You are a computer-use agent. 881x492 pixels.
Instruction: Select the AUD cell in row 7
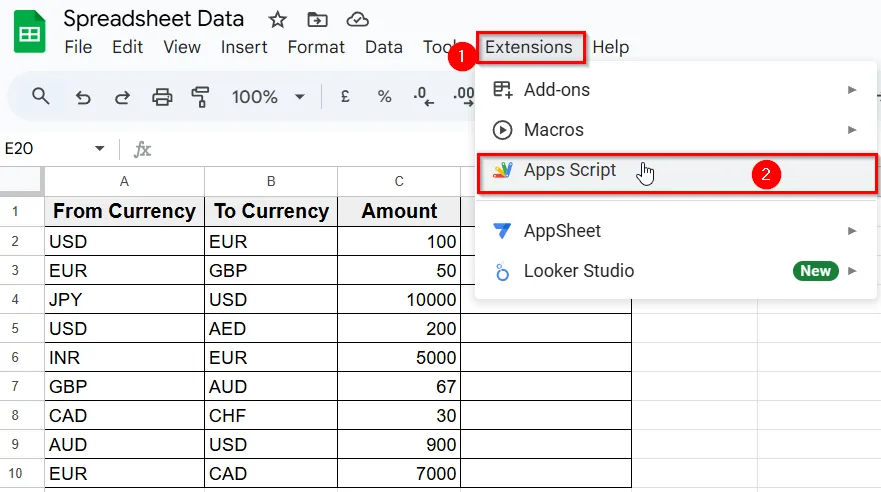tap(271, 386)
